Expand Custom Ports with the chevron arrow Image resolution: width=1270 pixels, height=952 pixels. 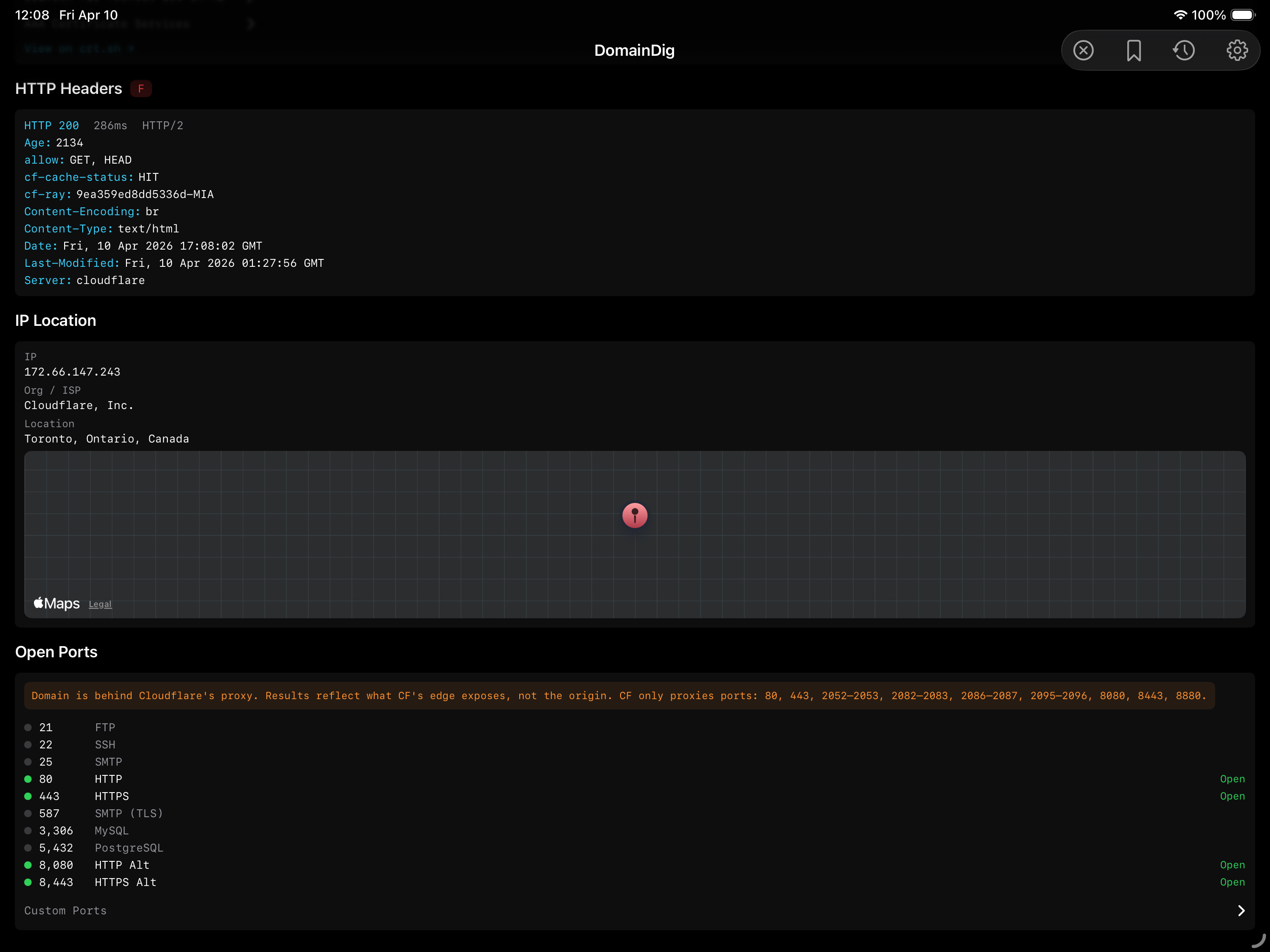tap(1241, 911)
